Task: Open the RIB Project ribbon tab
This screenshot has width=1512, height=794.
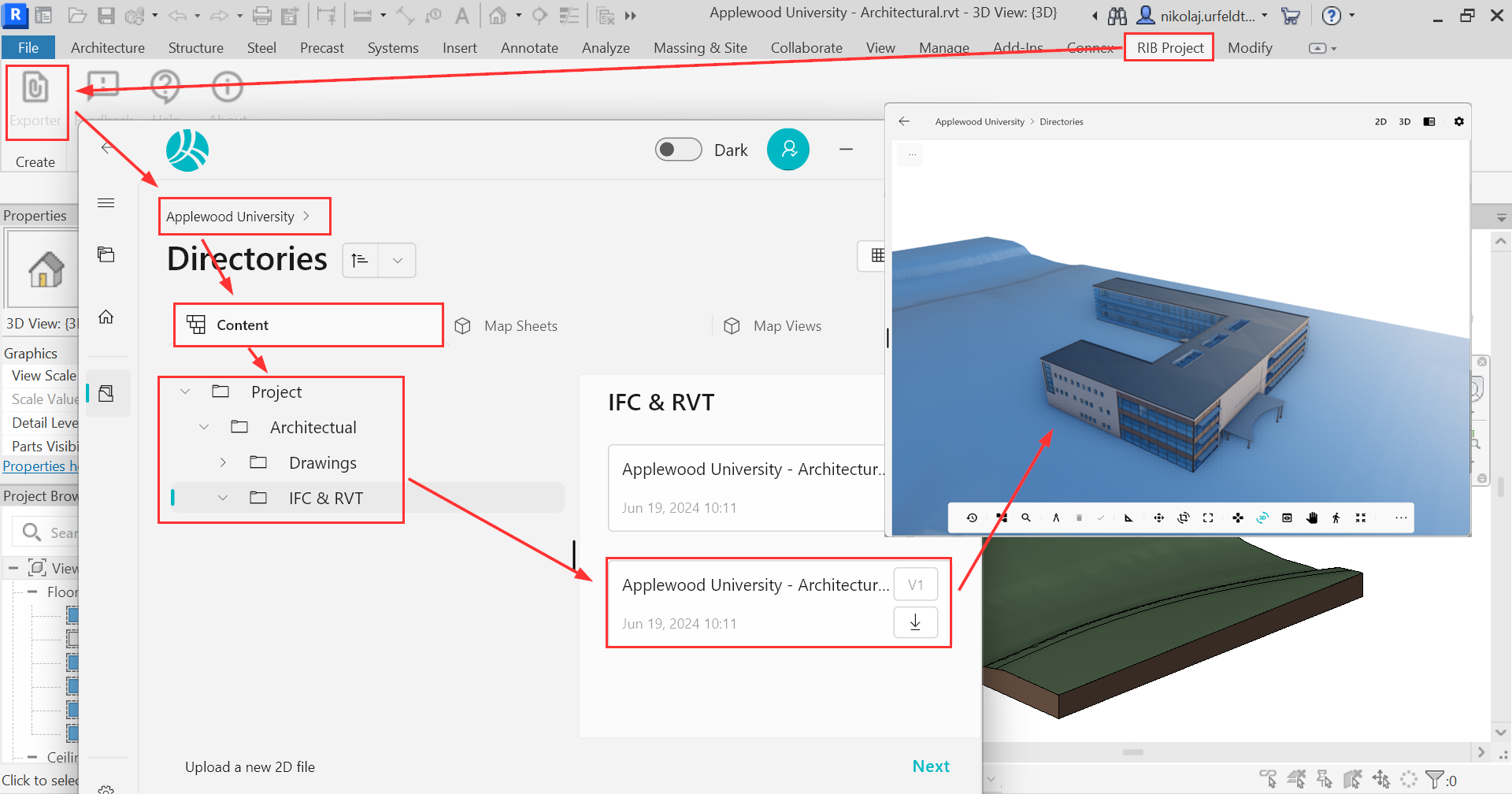Action: (x=1169, y=47)
